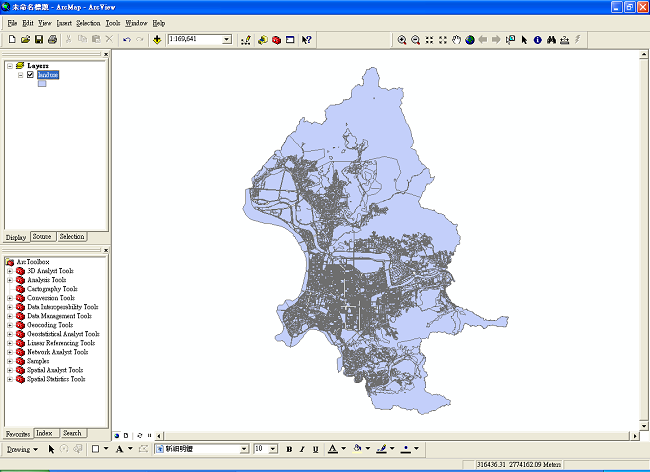Activate the Pan hand tool
Screen dimensions: 650x472
456,40
